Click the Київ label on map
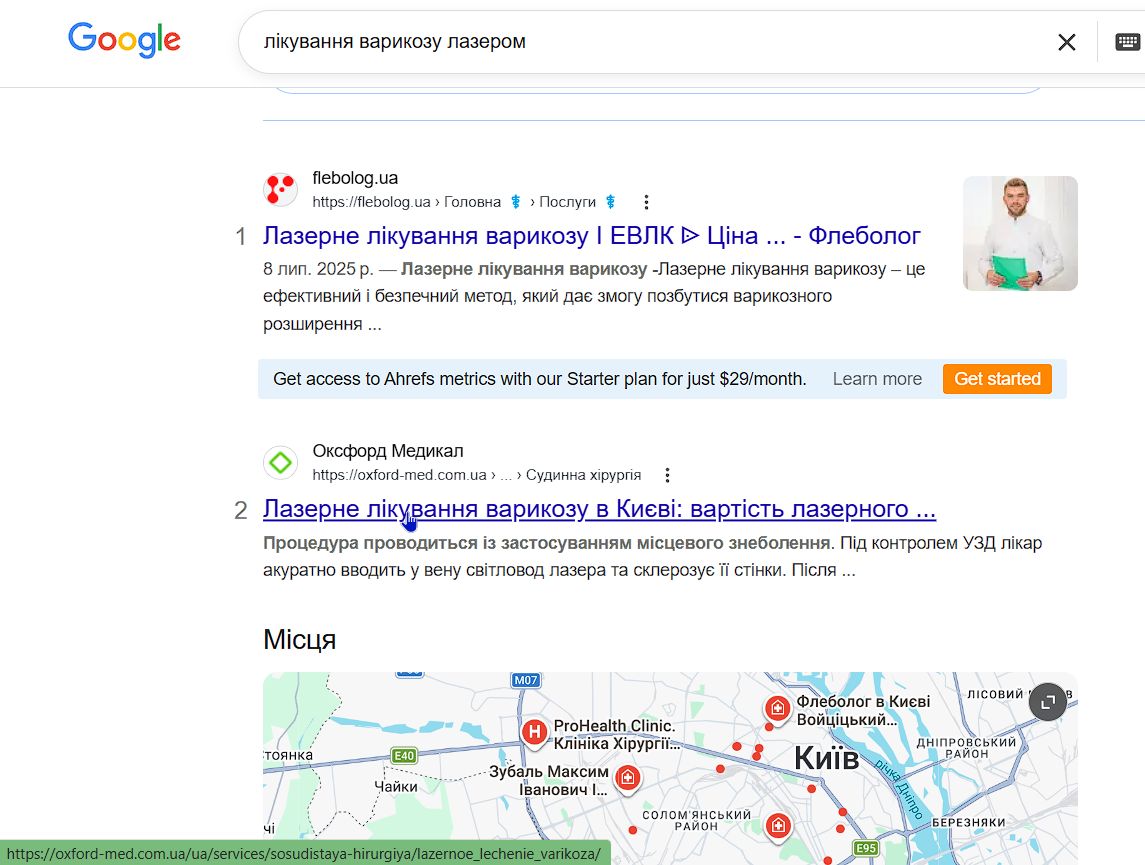The image size is (1145, 865). click(x=827, y=758)
